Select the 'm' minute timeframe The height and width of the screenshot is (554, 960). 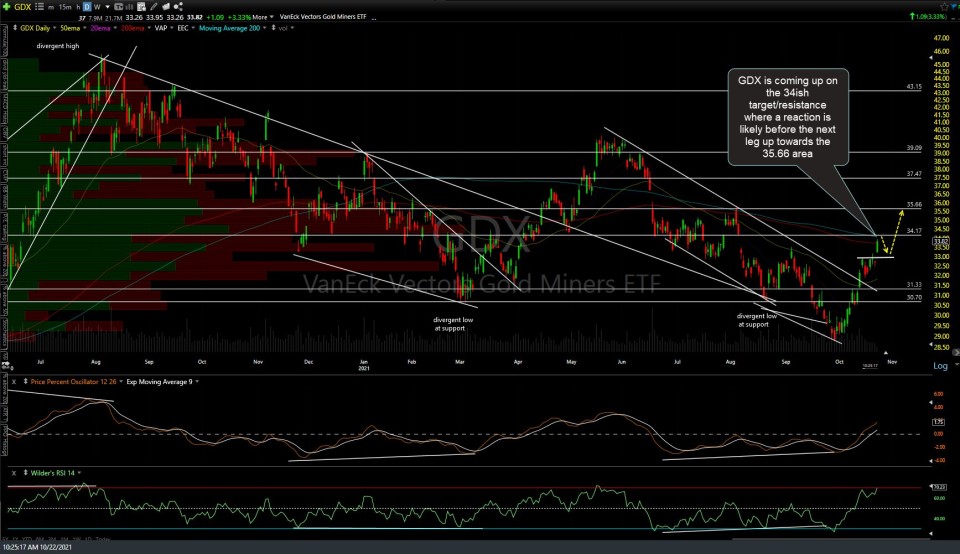point(51,7)
